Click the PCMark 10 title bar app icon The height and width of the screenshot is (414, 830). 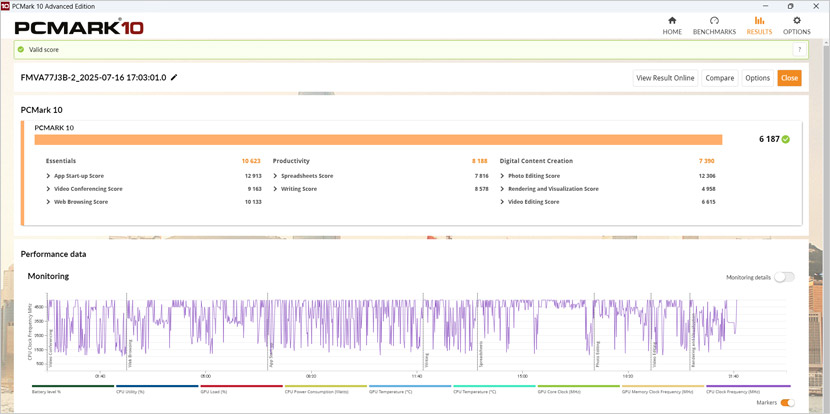(x=5, y=6)
